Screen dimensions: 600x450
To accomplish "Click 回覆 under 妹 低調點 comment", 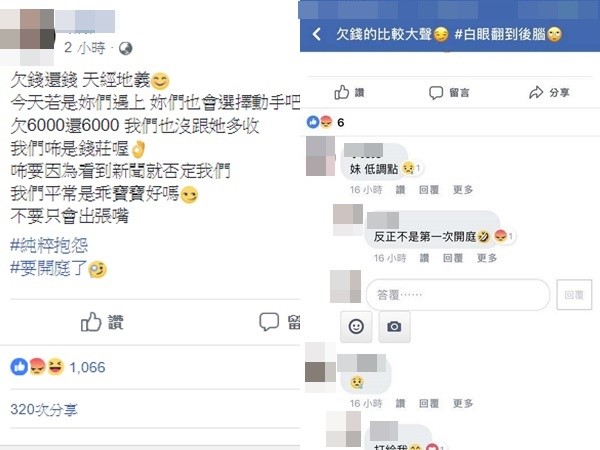I will [429, 189].
